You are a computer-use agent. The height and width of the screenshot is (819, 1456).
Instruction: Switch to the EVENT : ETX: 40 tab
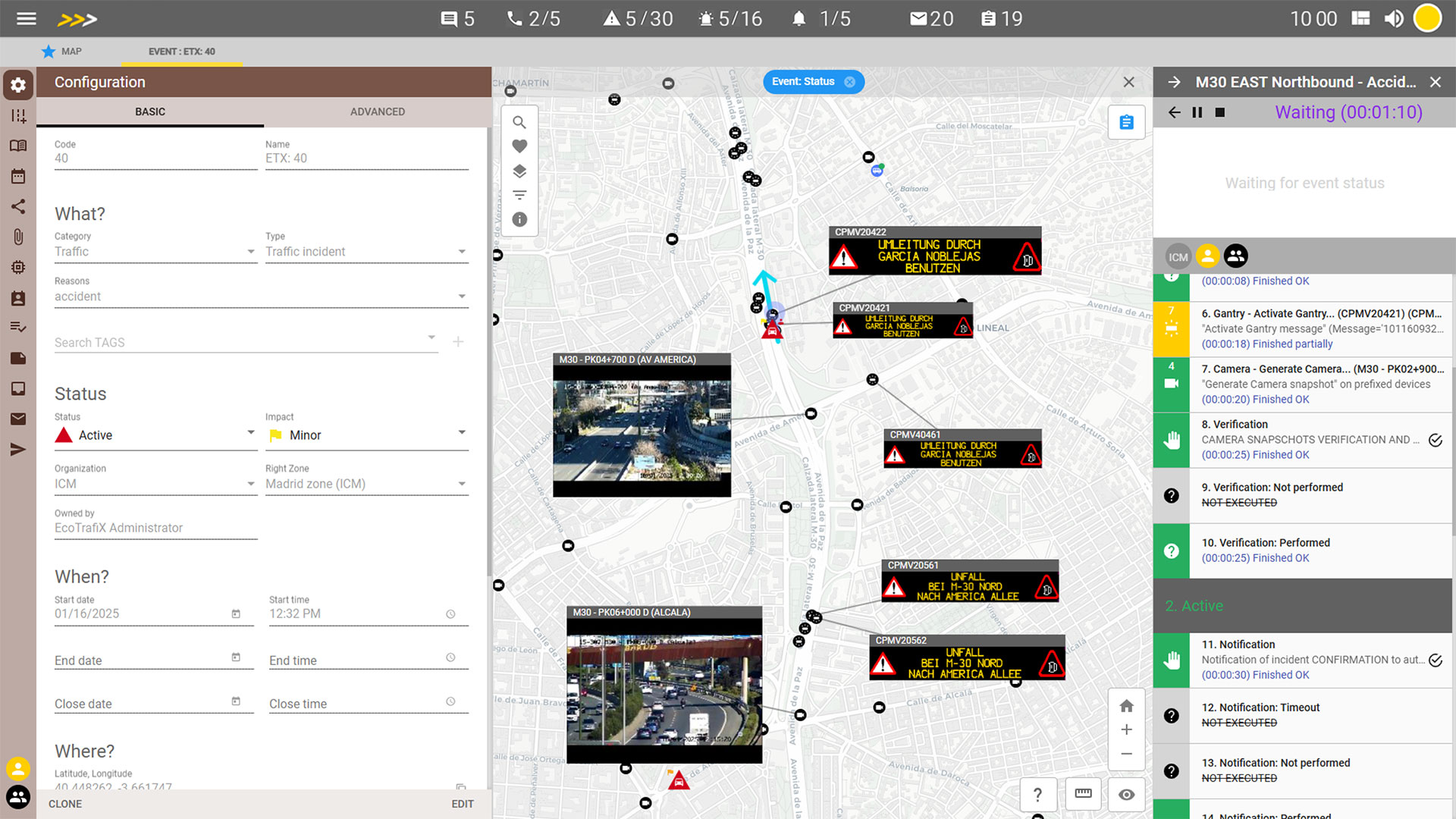[x=182, y=52]
